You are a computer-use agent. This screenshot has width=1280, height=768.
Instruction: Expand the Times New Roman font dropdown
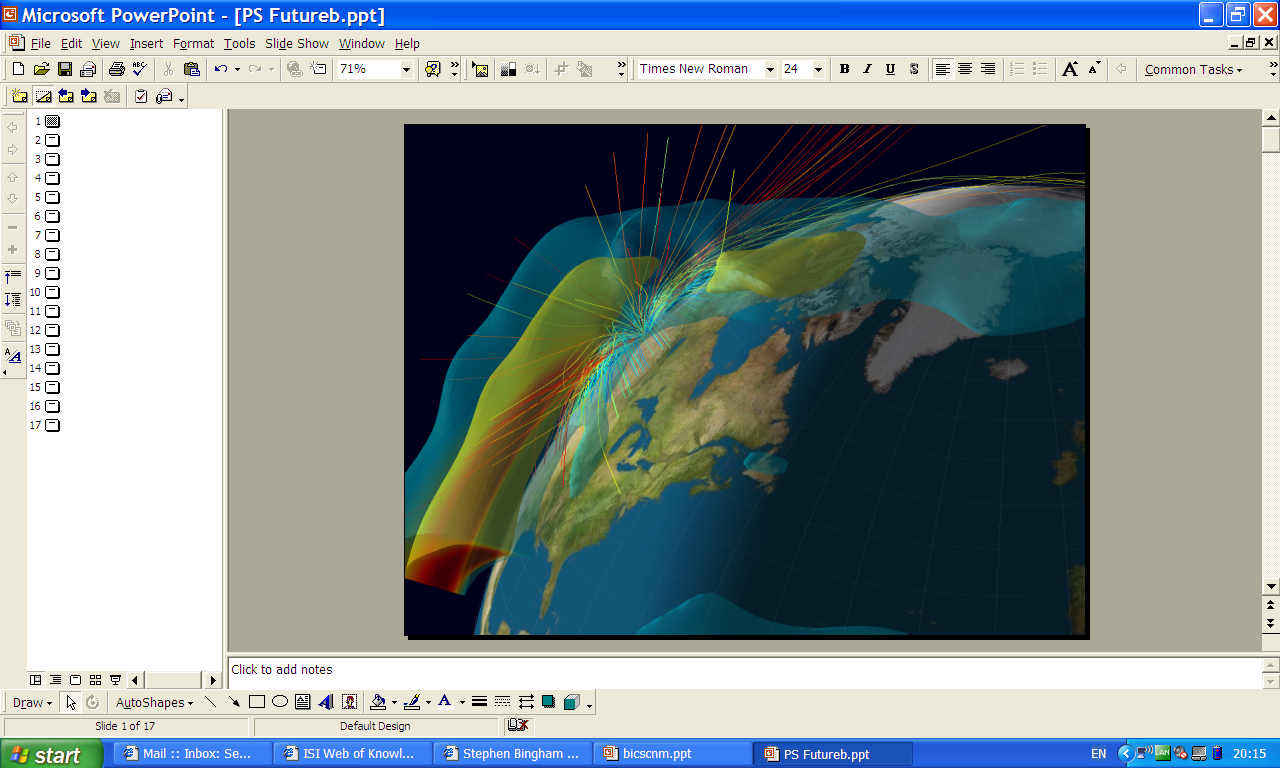click(x=770, y=69)
